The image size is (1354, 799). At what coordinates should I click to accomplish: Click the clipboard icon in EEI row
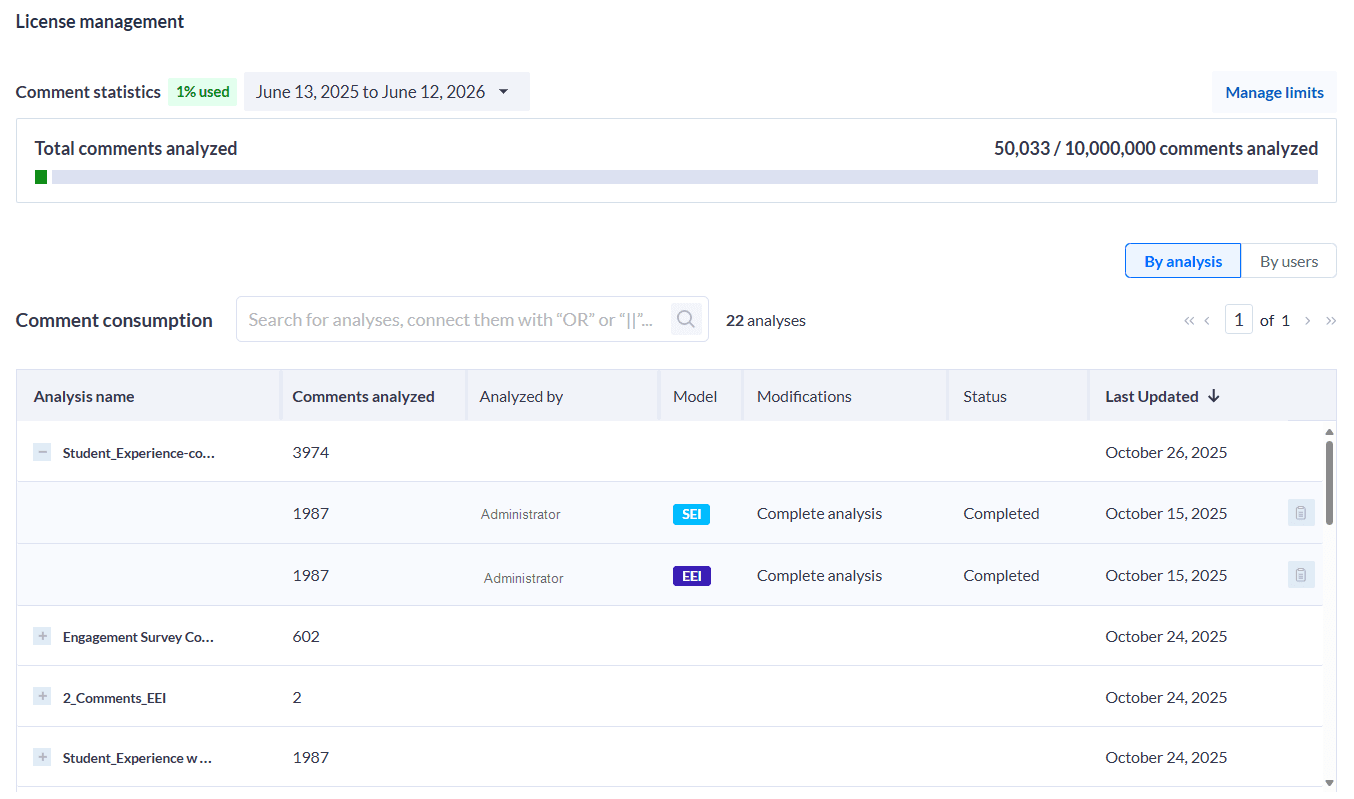point(1300,575)
